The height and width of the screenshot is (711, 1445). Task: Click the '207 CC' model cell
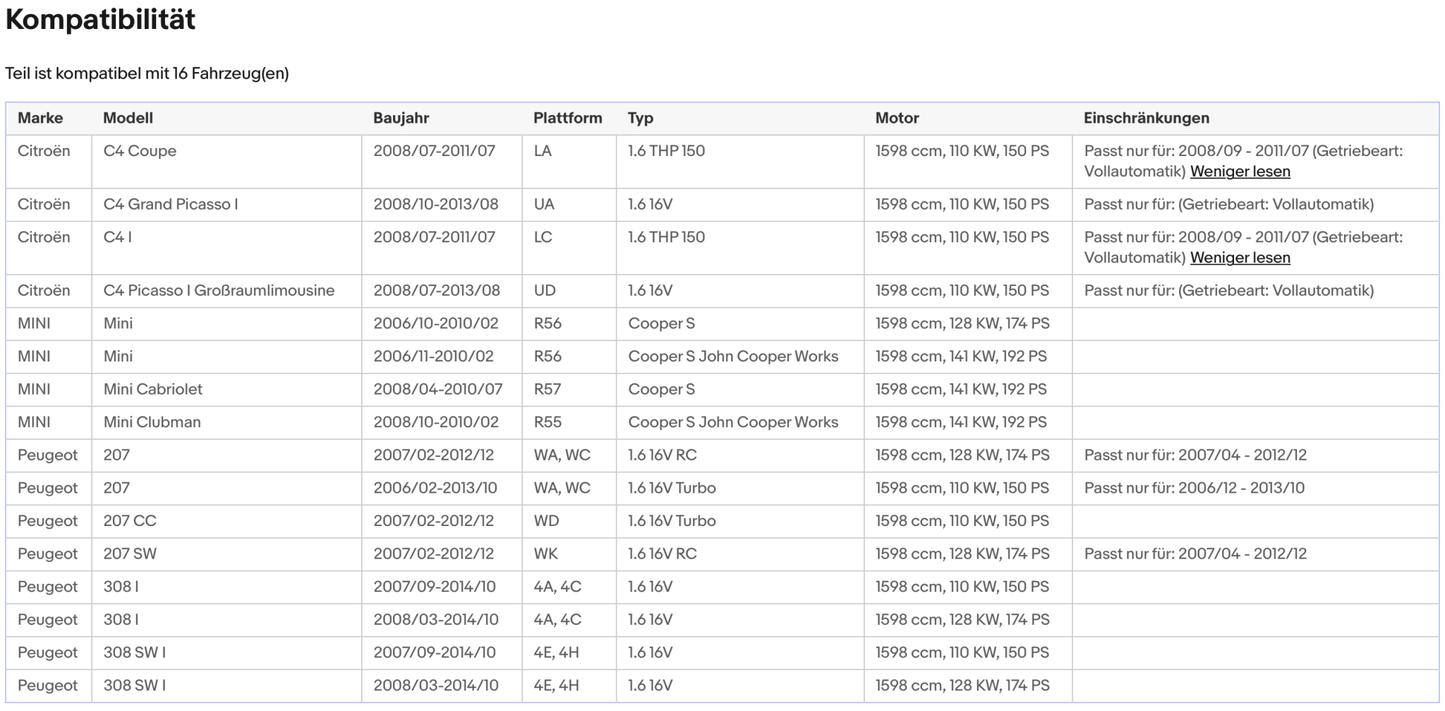pos(129,520)
